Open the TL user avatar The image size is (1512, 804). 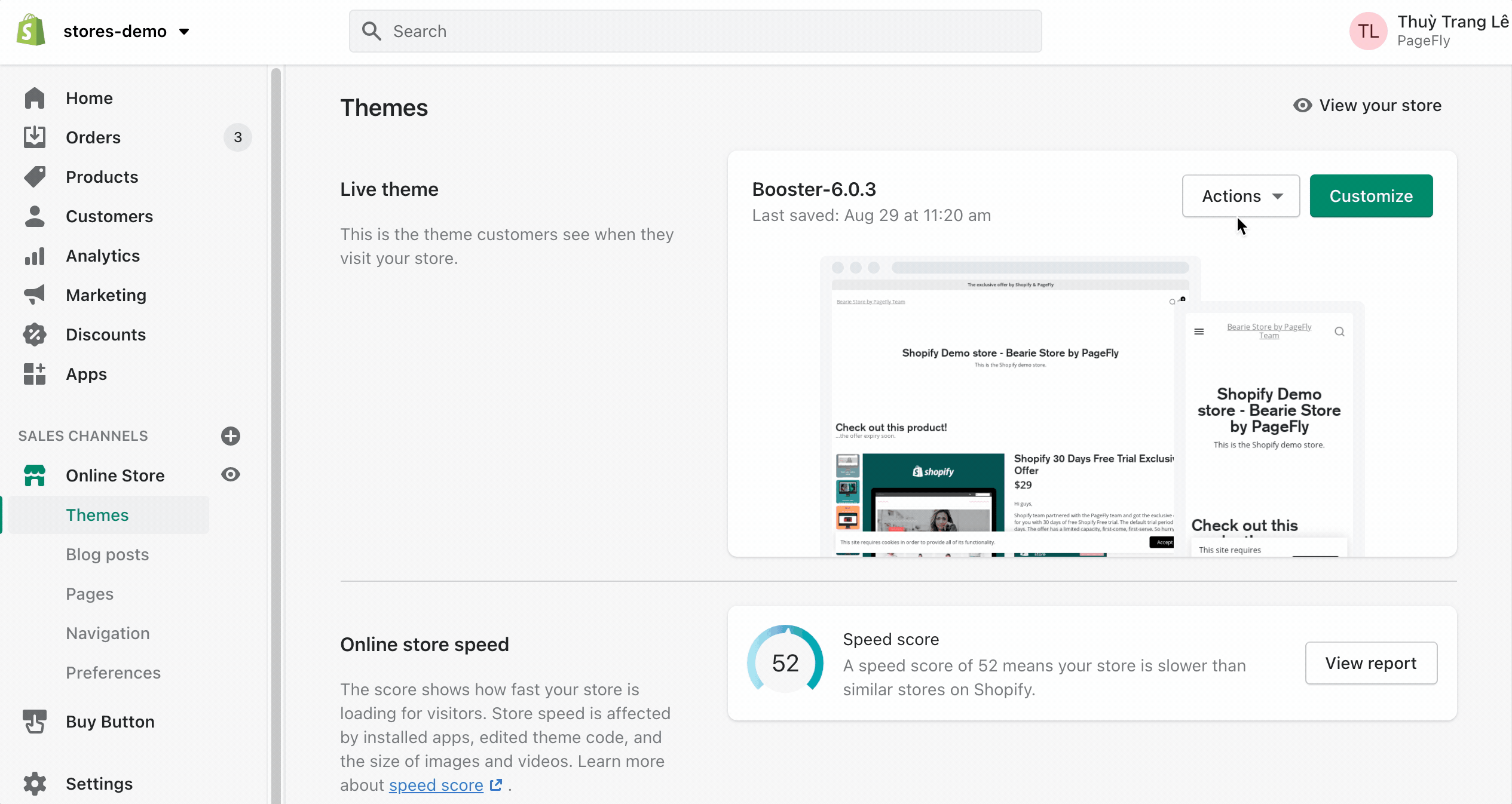tap(1368, 31)
